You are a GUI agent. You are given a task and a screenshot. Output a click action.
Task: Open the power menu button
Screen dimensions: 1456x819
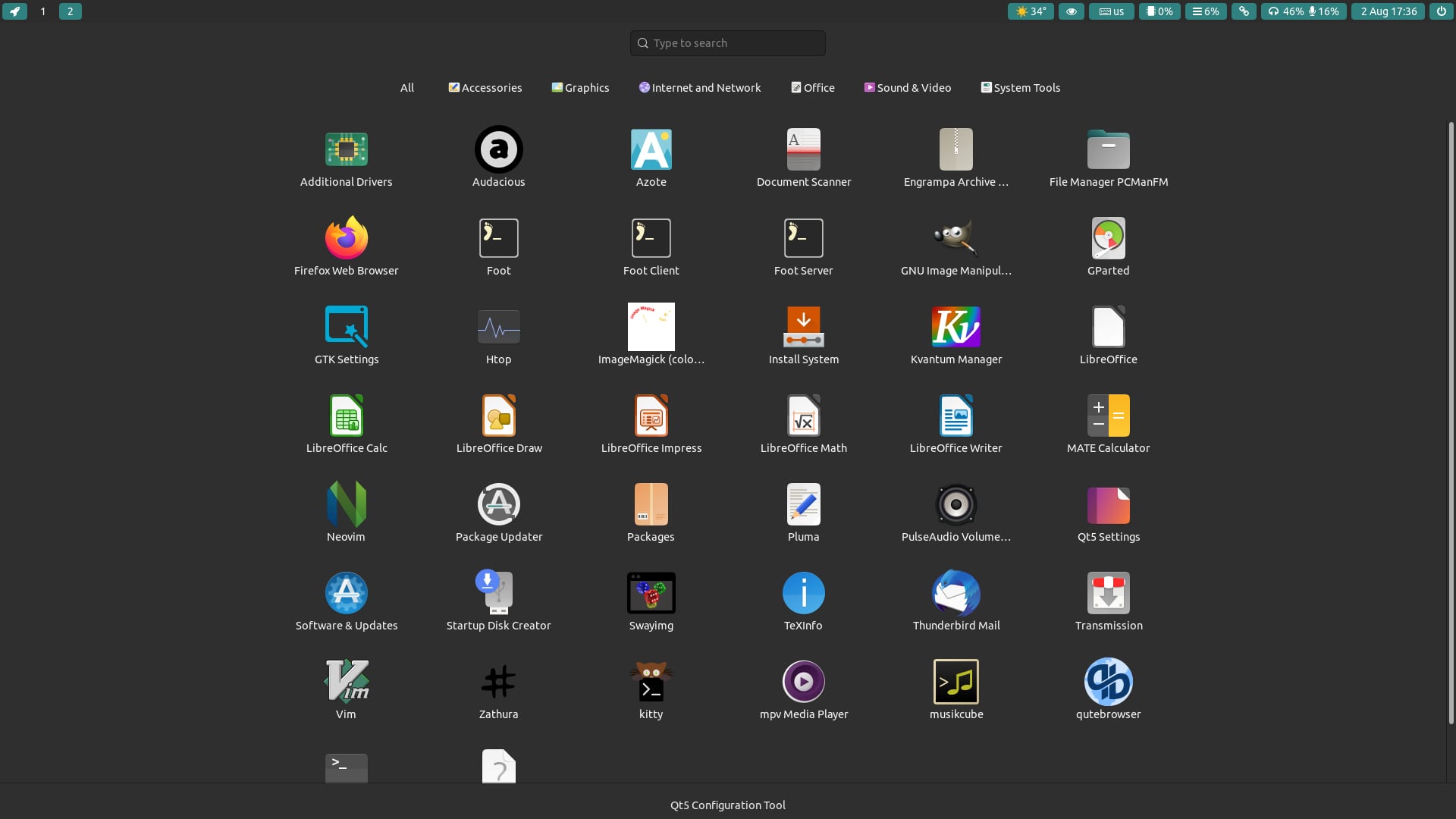(1442, 11)
